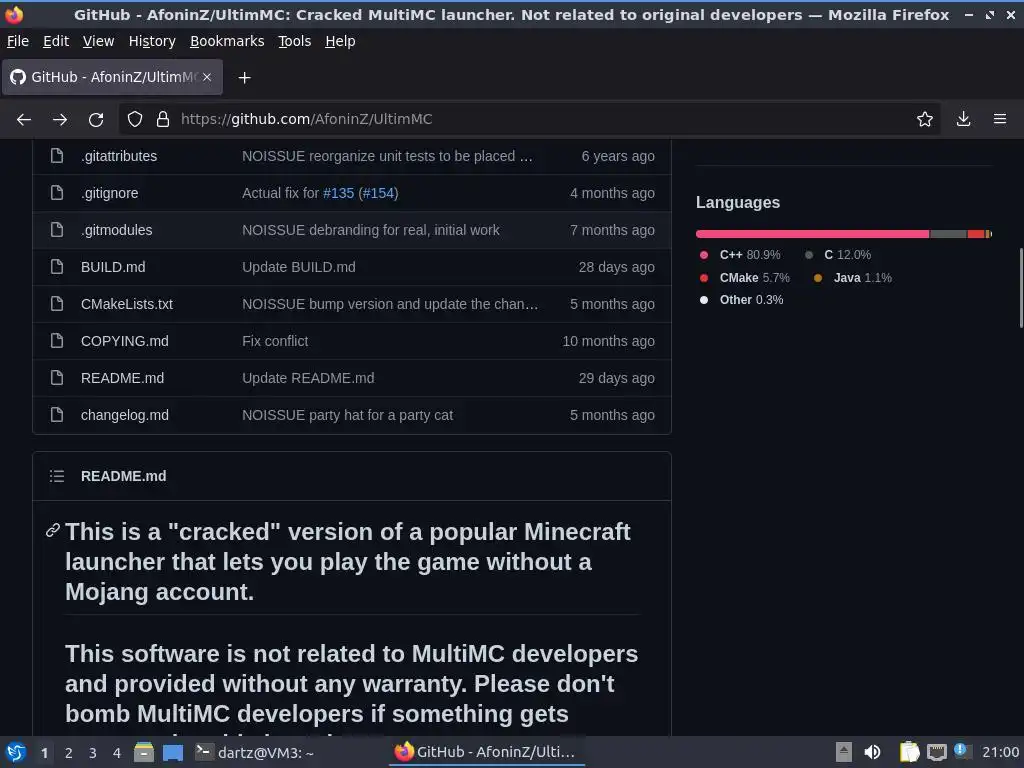The image size is (1024, 768).
Task: Open issue #135 link
Action: (338, 193)
